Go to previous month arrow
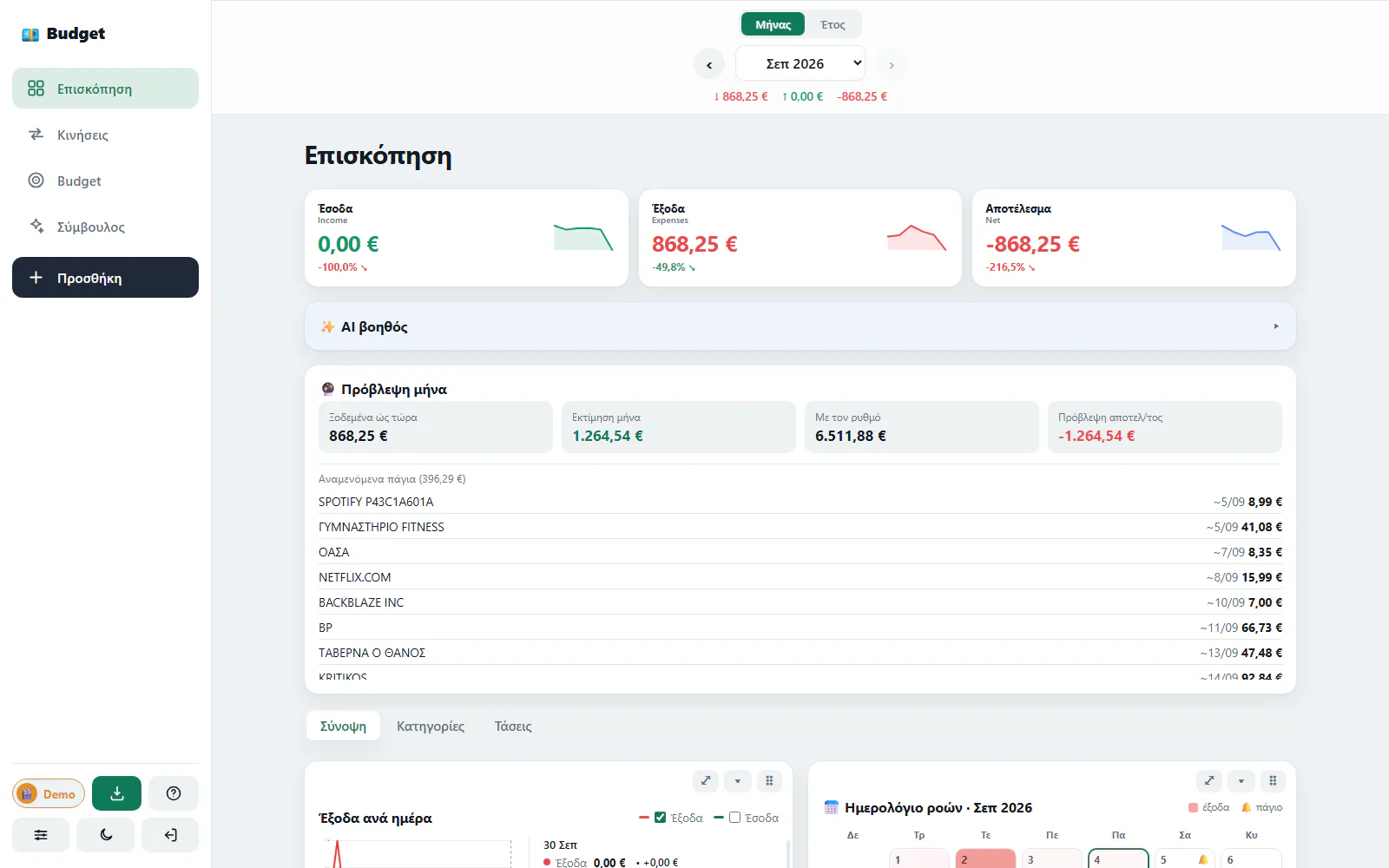Viewport: 1389px width, 868px height. click(x=709, y=64)
